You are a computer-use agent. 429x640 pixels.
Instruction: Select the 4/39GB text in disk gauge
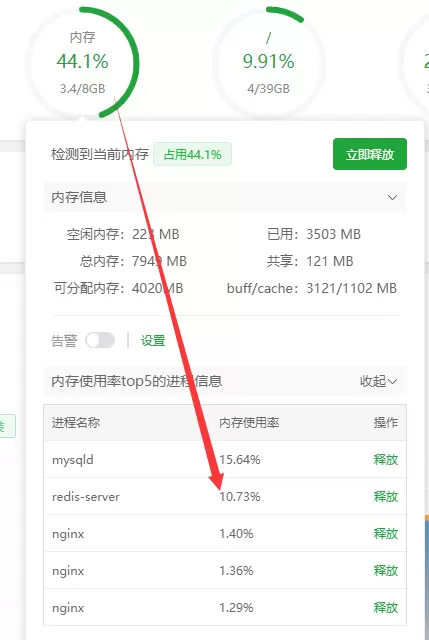268,89
